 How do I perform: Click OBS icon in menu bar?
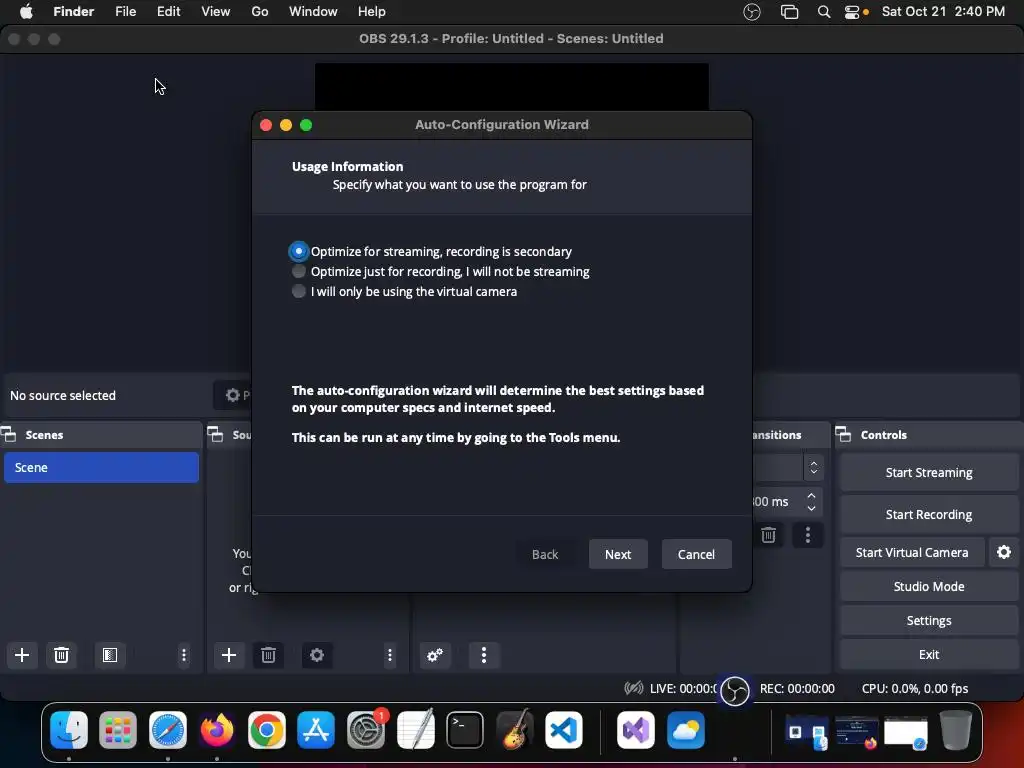(x=752, y=12)
